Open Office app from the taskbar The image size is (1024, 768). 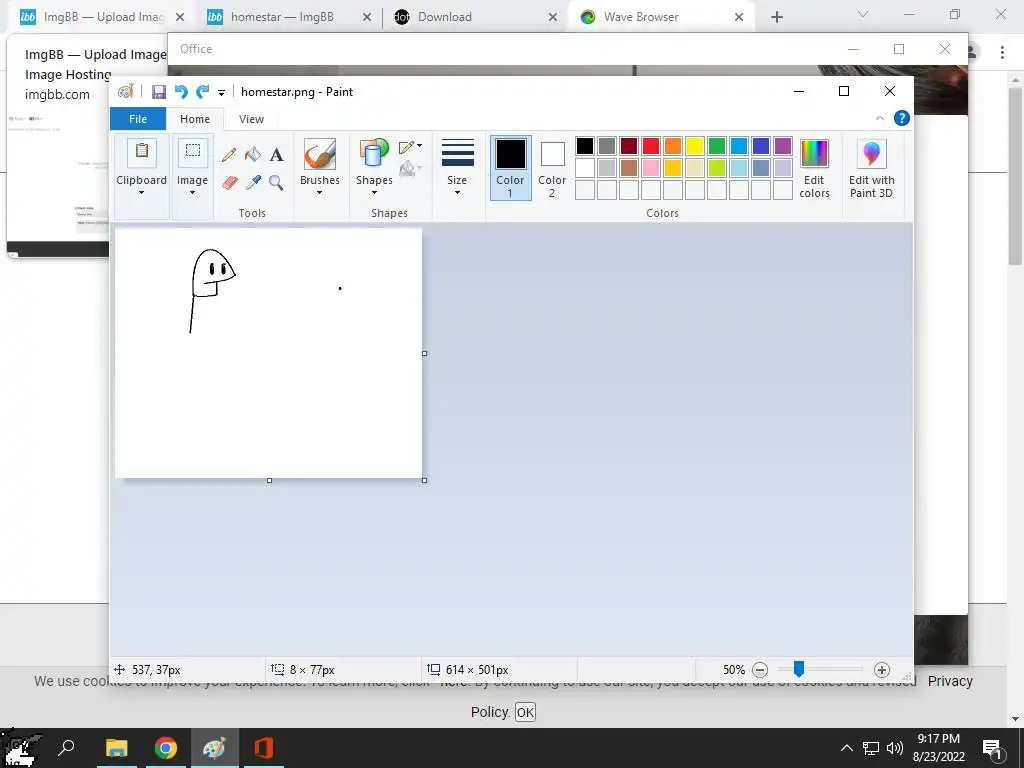pos(263,748)
